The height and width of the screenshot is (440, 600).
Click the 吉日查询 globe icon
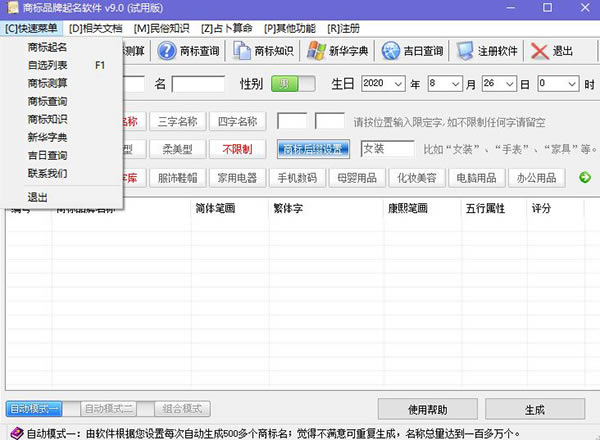[x=392, y=51]
